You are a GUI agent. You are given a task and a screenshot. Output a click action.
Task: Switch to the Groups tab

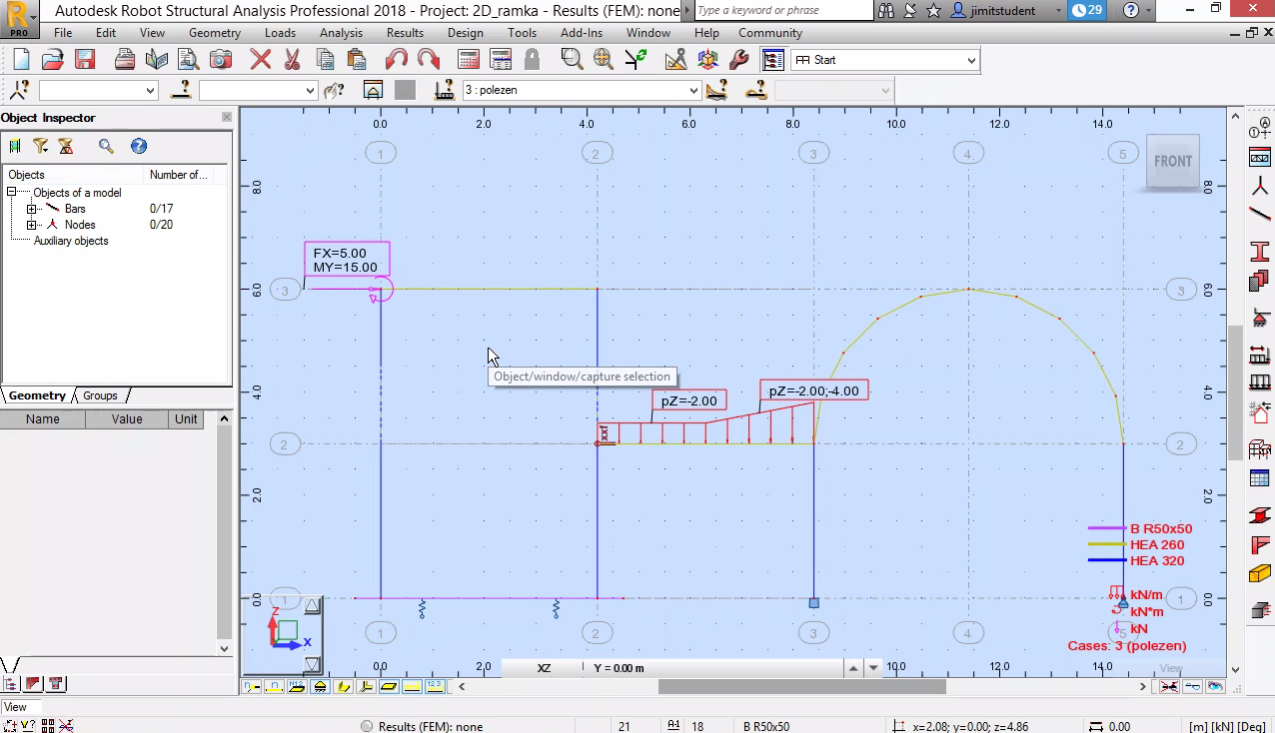tap(100, 395)
